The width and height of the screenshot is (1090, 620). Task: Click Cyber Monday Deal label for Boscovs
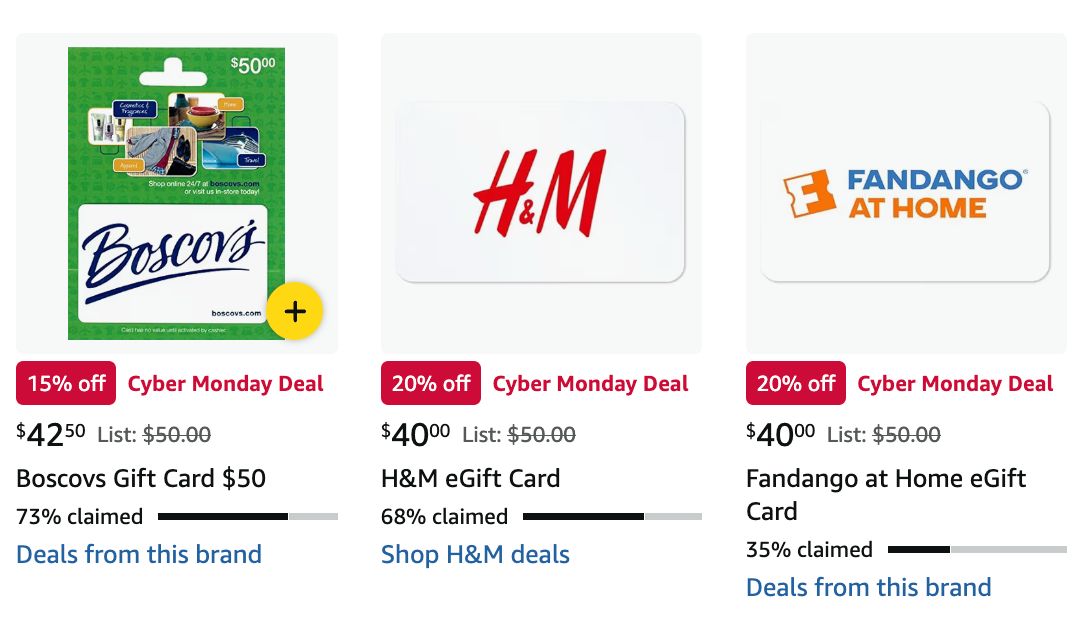point(226,384)
